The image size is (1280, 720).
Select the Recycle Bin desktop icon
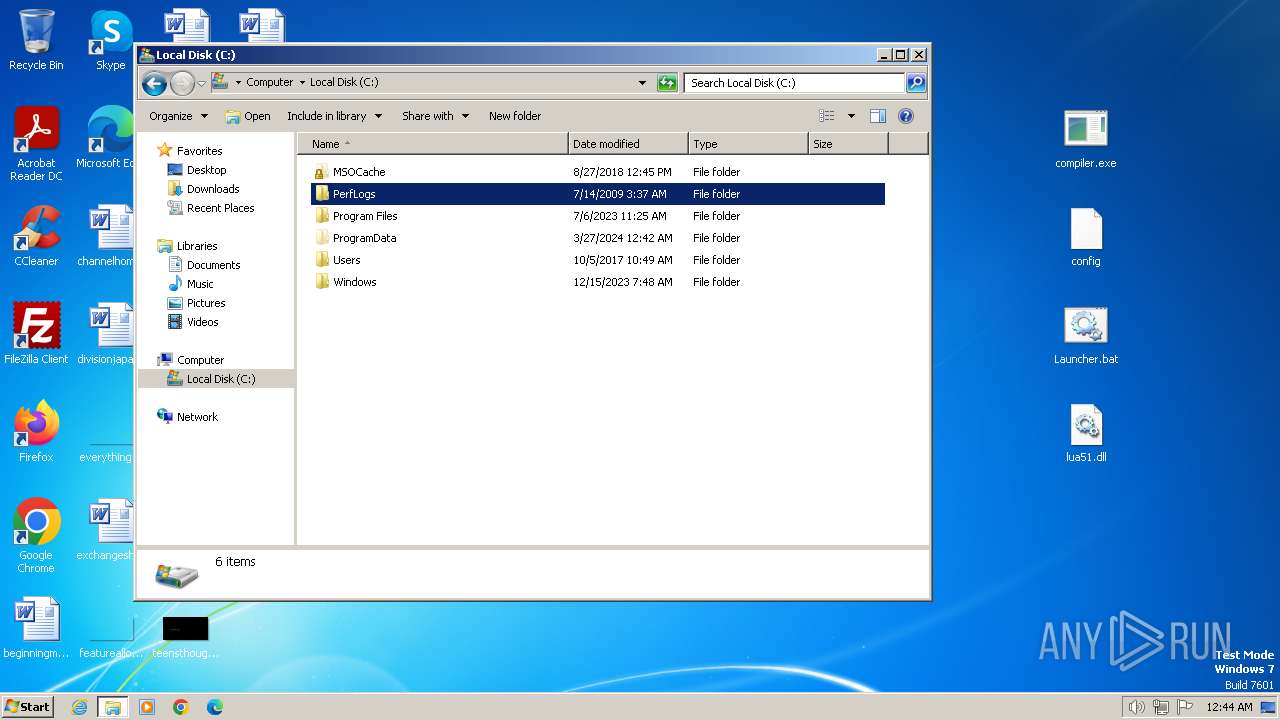tap(36, 40)
